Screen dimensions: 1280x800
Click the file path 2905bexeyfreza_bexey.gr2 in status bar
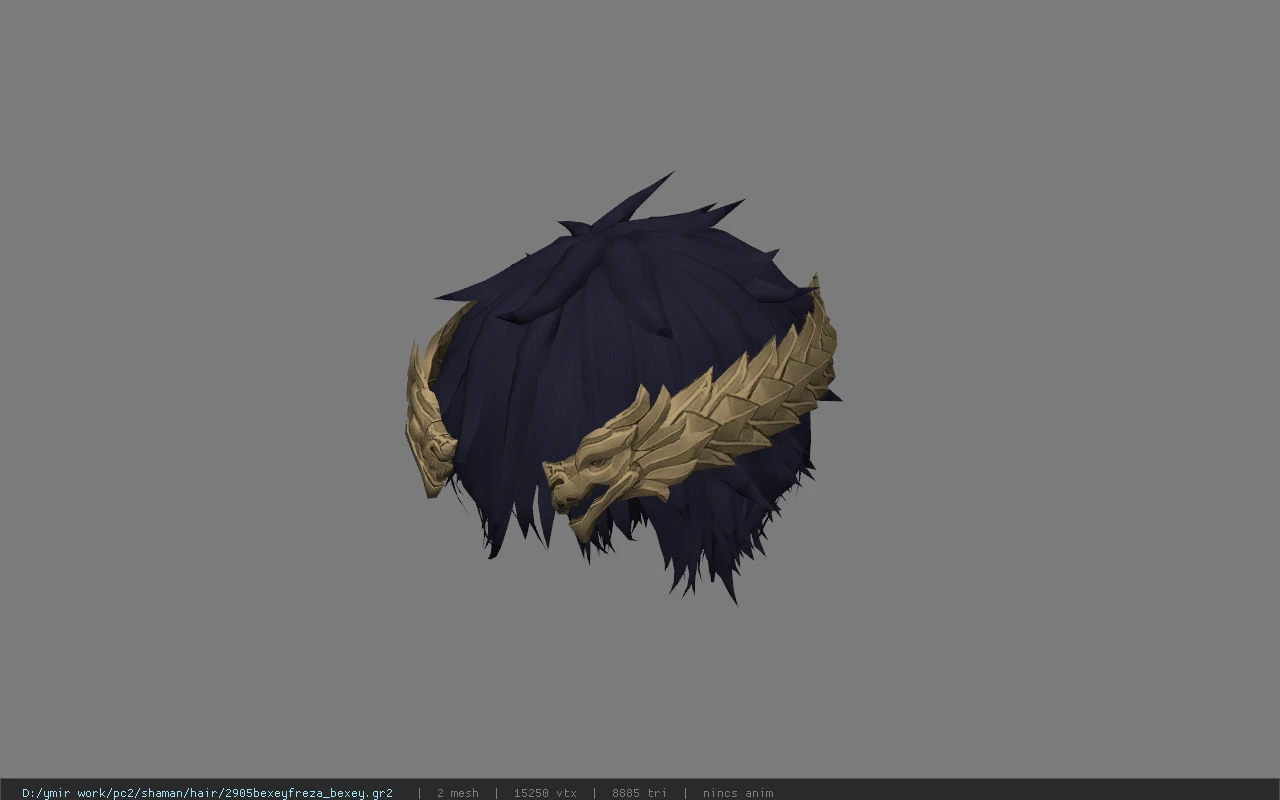pyautogui.click(x=207, y=793)
